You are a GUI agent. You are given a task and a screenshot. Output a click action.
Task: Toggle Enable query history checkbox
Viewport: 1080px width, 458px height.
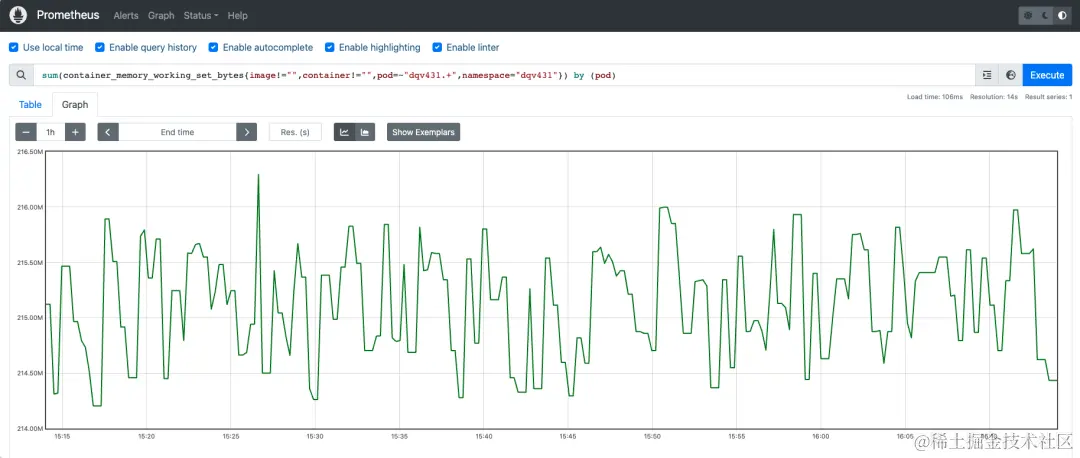tap(100, 48)
